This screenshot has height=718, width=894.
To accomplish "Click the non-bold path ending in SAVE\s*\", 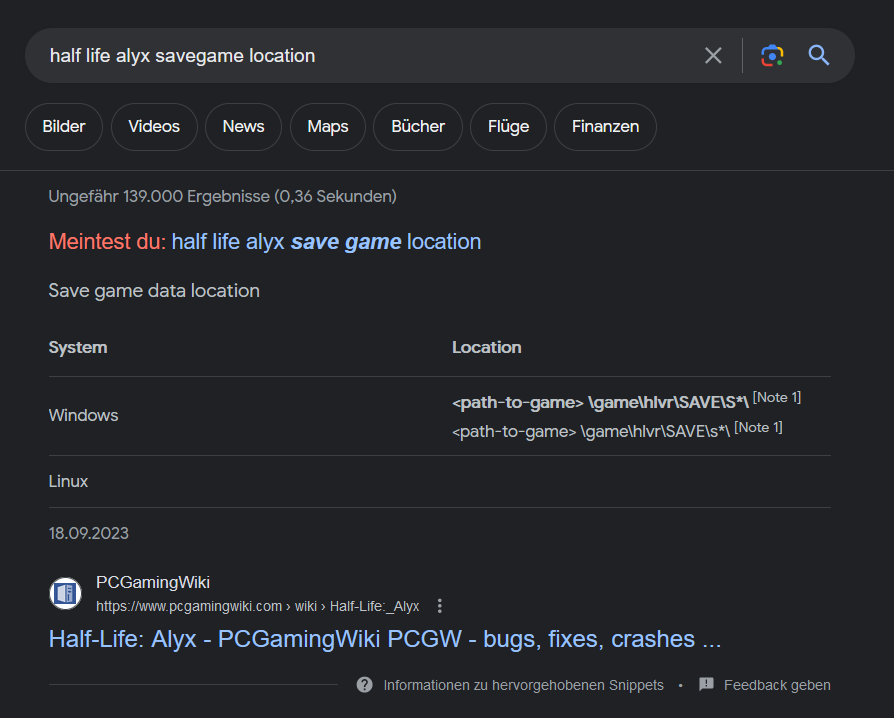I will pyautogui.click(x=591, y=432).
